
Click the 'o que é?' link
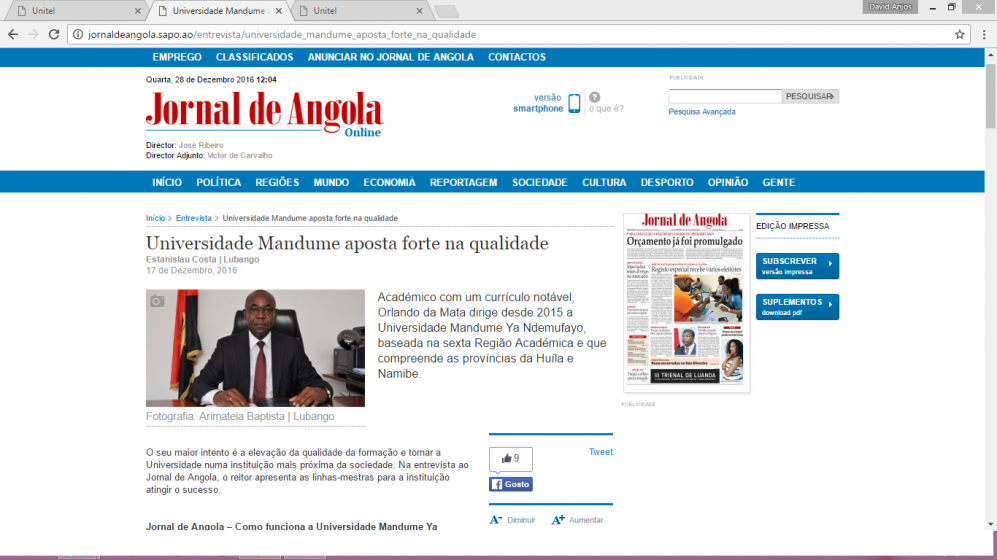(606, 109)
